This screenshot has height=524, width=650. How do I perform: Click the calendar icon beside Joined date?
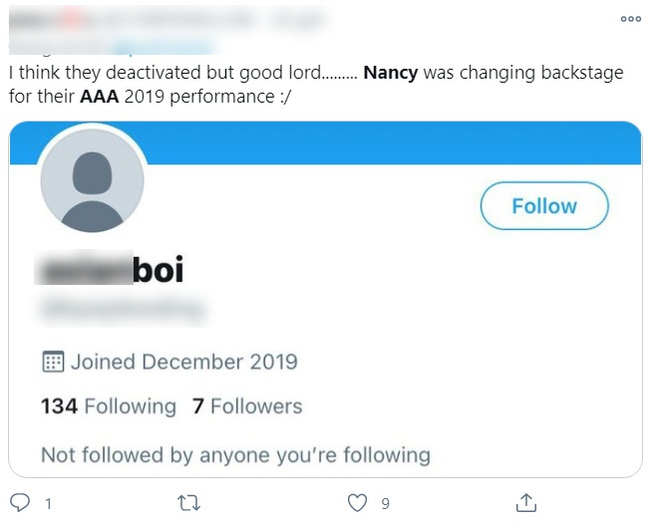tap(53, 361)
